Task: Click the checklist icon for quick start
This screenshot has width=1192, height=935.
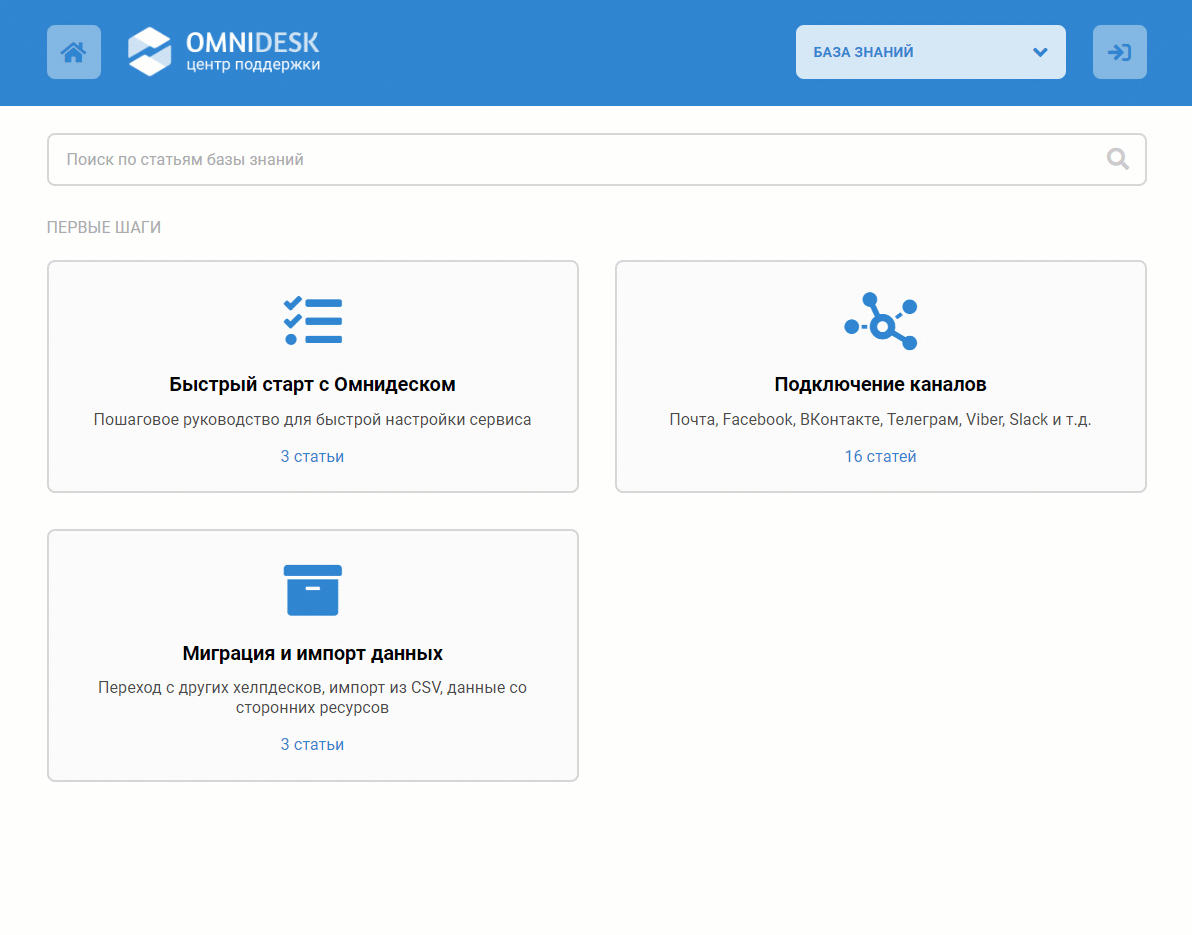Action: pos(312,320)
